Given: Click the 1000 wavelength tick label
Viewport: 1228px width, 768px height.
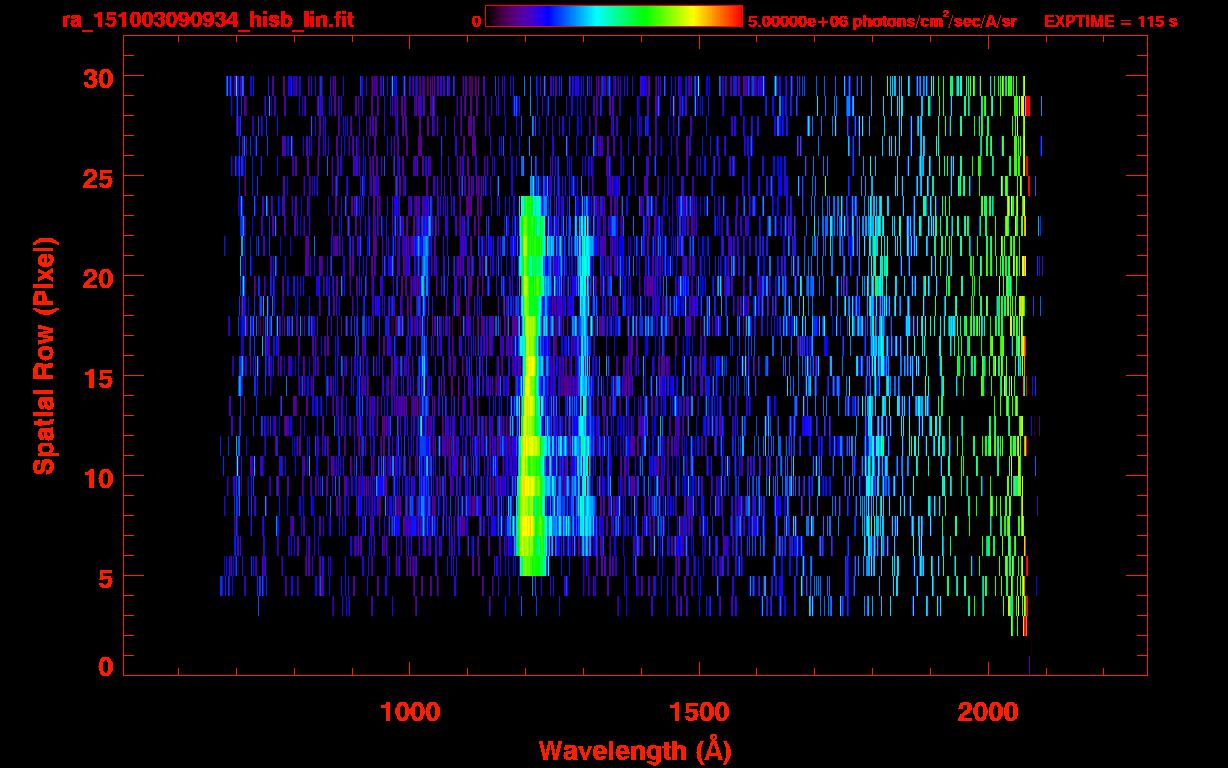Looking at the screenshot, I should (x=410, y=712).
